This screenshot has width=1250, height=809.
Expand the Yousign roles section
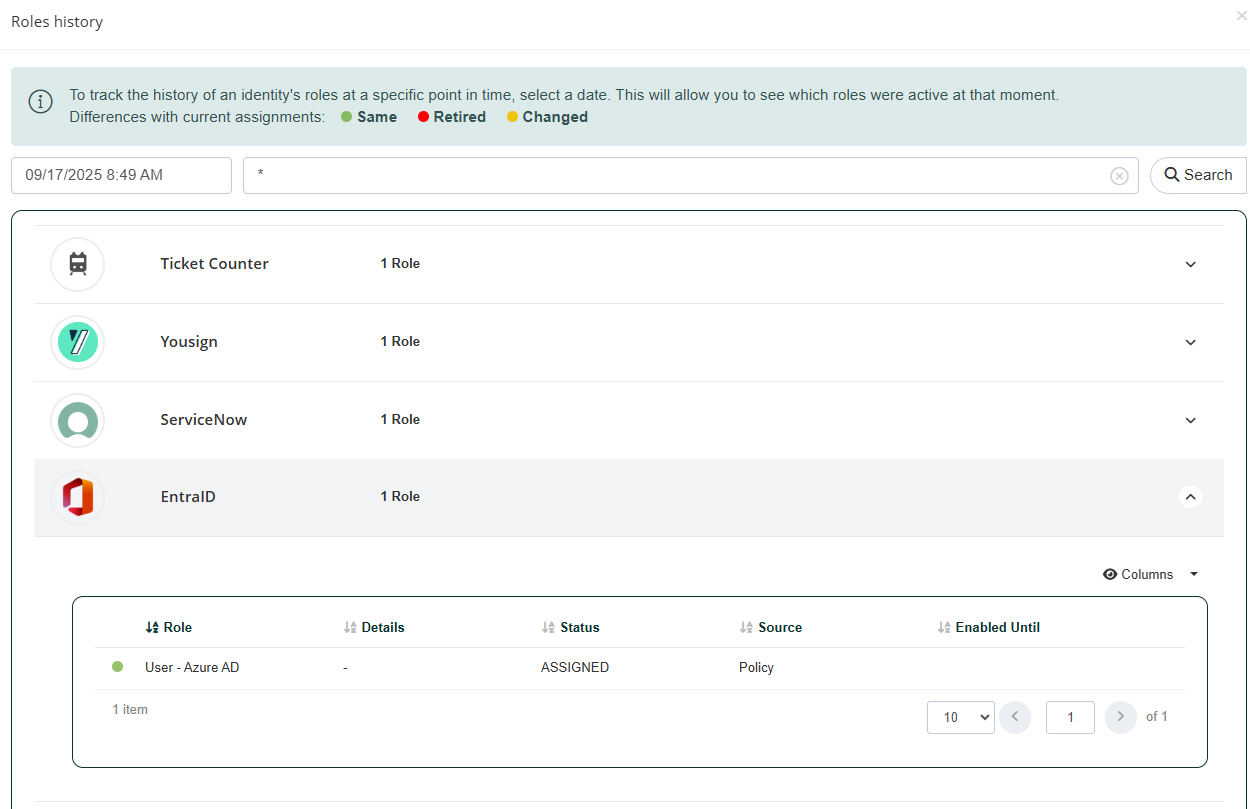[1190, 343]
